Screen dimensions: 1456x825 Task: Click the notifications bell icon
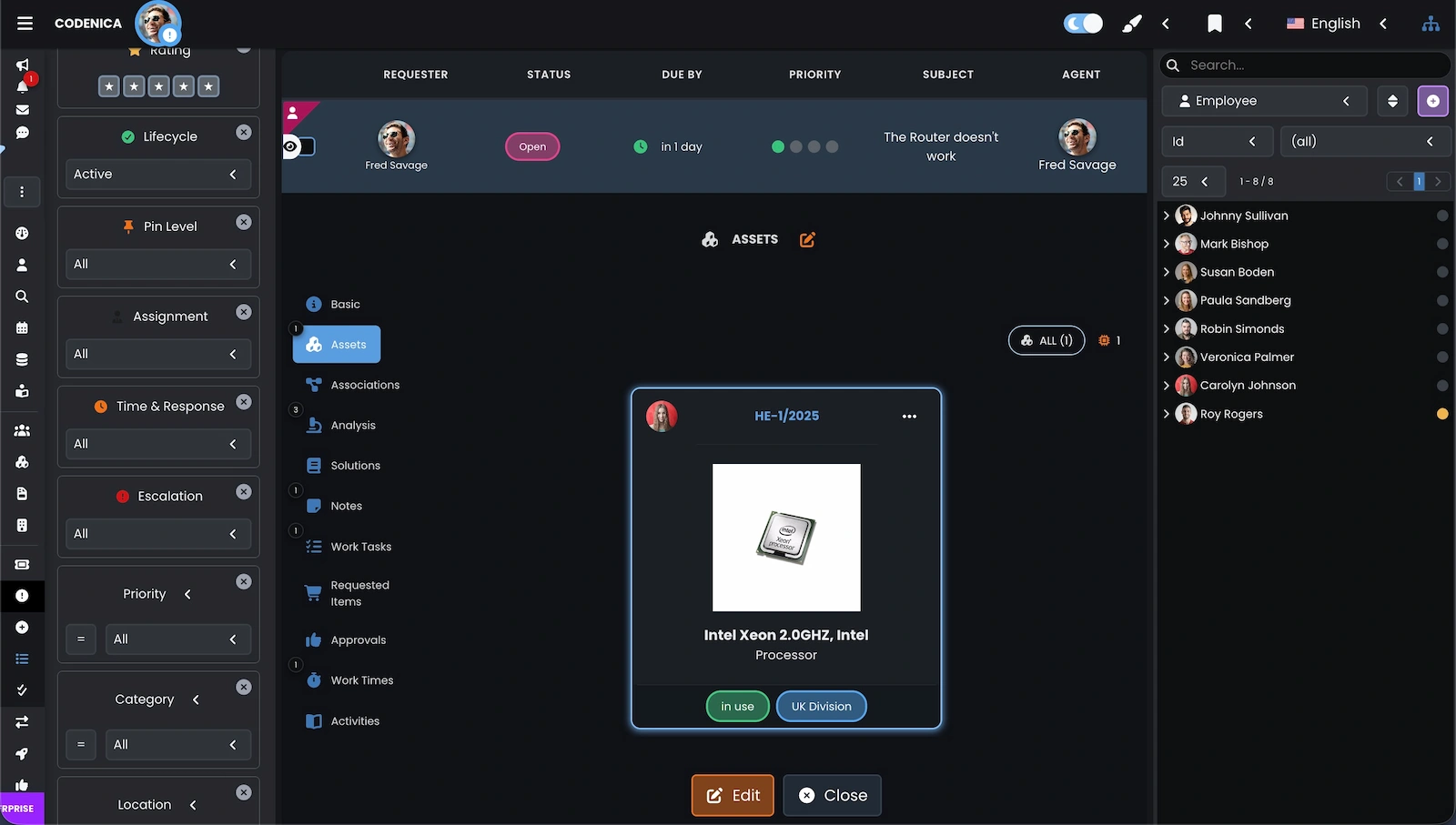[22, 86]
